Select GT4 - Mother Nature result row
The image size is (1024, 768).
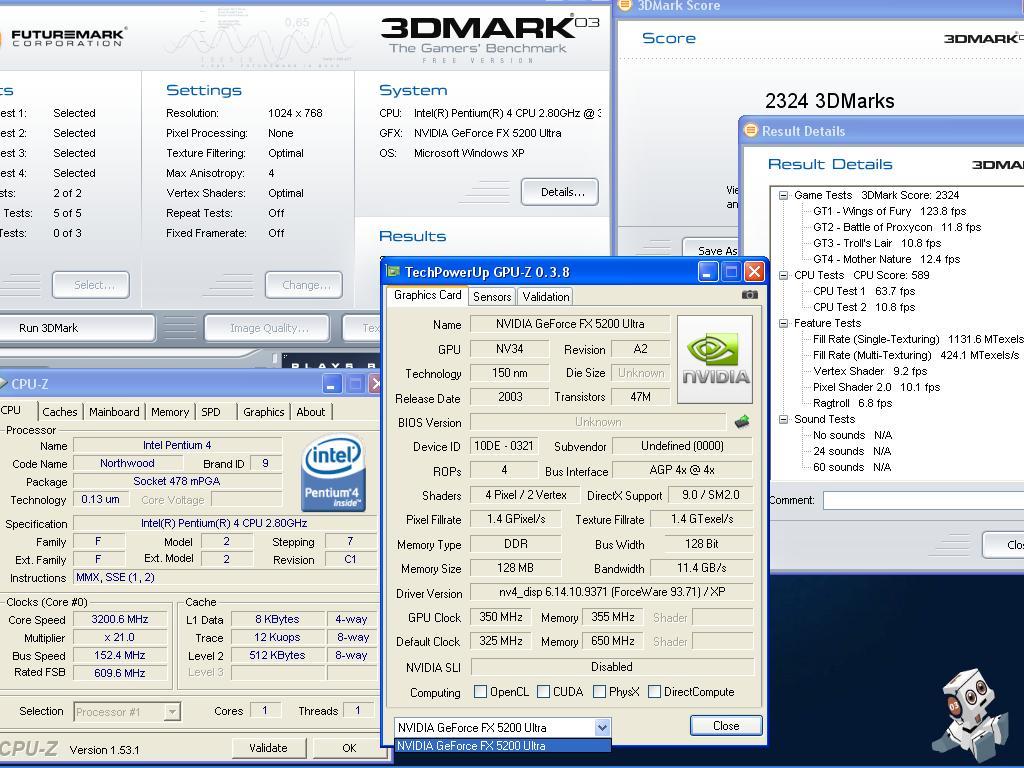[x=886, y=259]
